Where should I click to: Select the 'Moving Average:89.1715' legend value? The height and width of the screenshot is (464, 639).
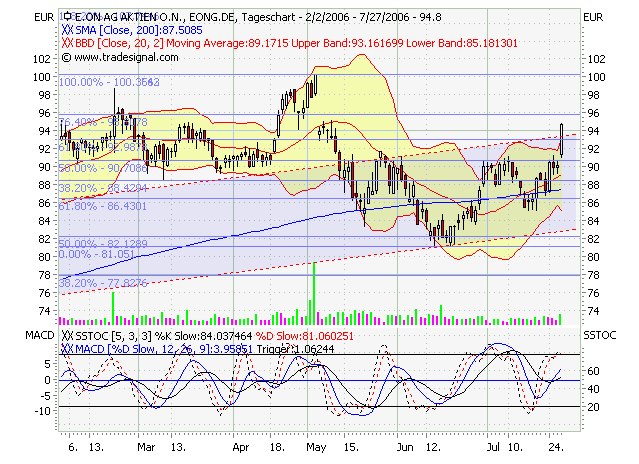(227, 43)
